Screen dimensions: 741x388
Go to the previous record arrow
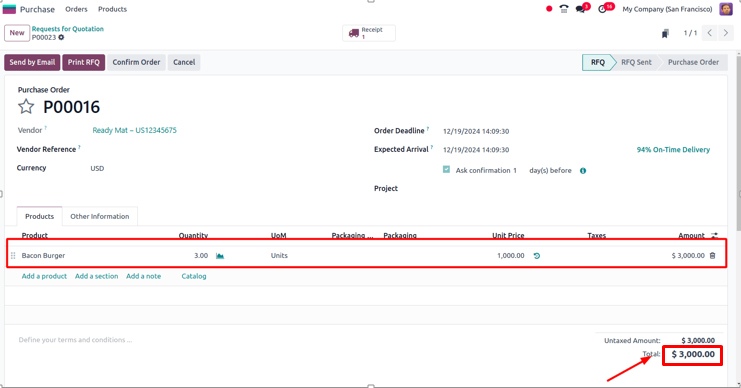click(x=710, y=33)
